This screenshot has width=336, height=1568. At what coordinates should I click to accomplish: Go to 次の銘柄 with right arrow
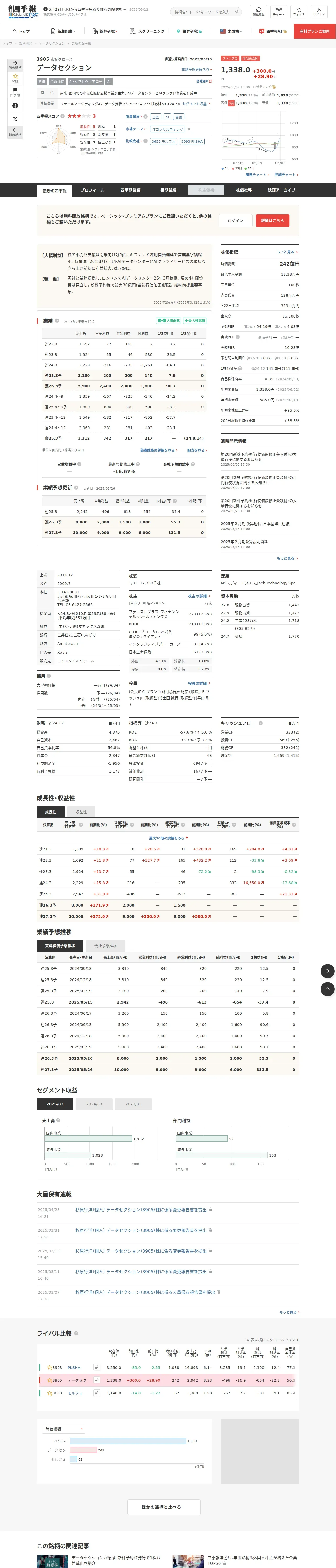[x=15, y=65]
